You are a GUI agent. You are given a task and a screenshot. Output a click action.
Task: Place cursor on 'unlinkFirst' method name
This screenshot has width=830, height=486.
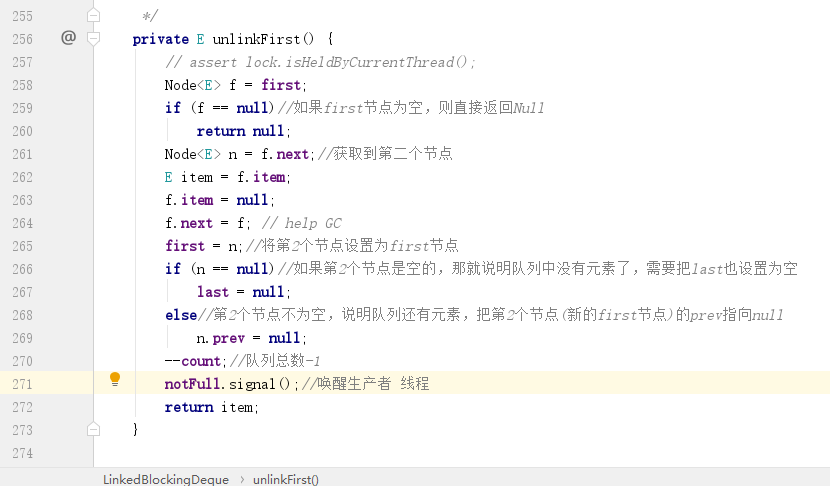257,39
